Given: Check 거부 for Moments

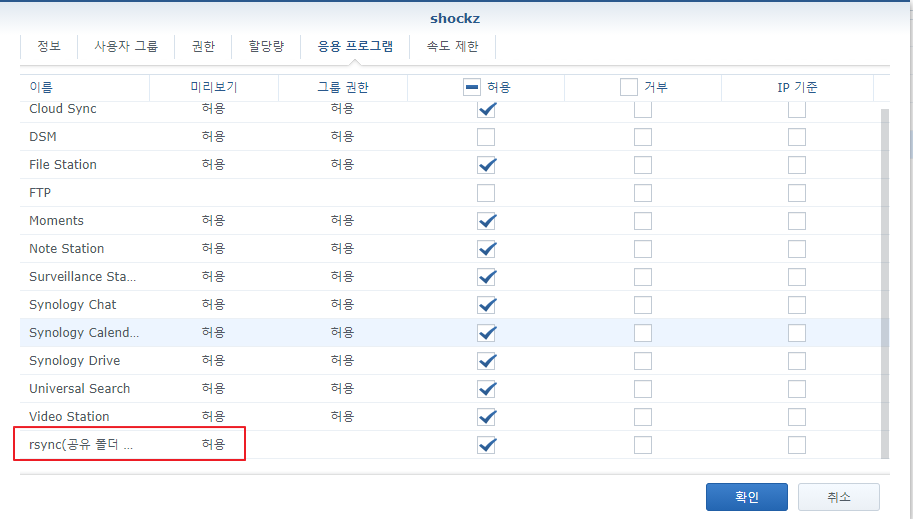Looking at the screenshot, I should pyautogui.click(x=643, y=221).
